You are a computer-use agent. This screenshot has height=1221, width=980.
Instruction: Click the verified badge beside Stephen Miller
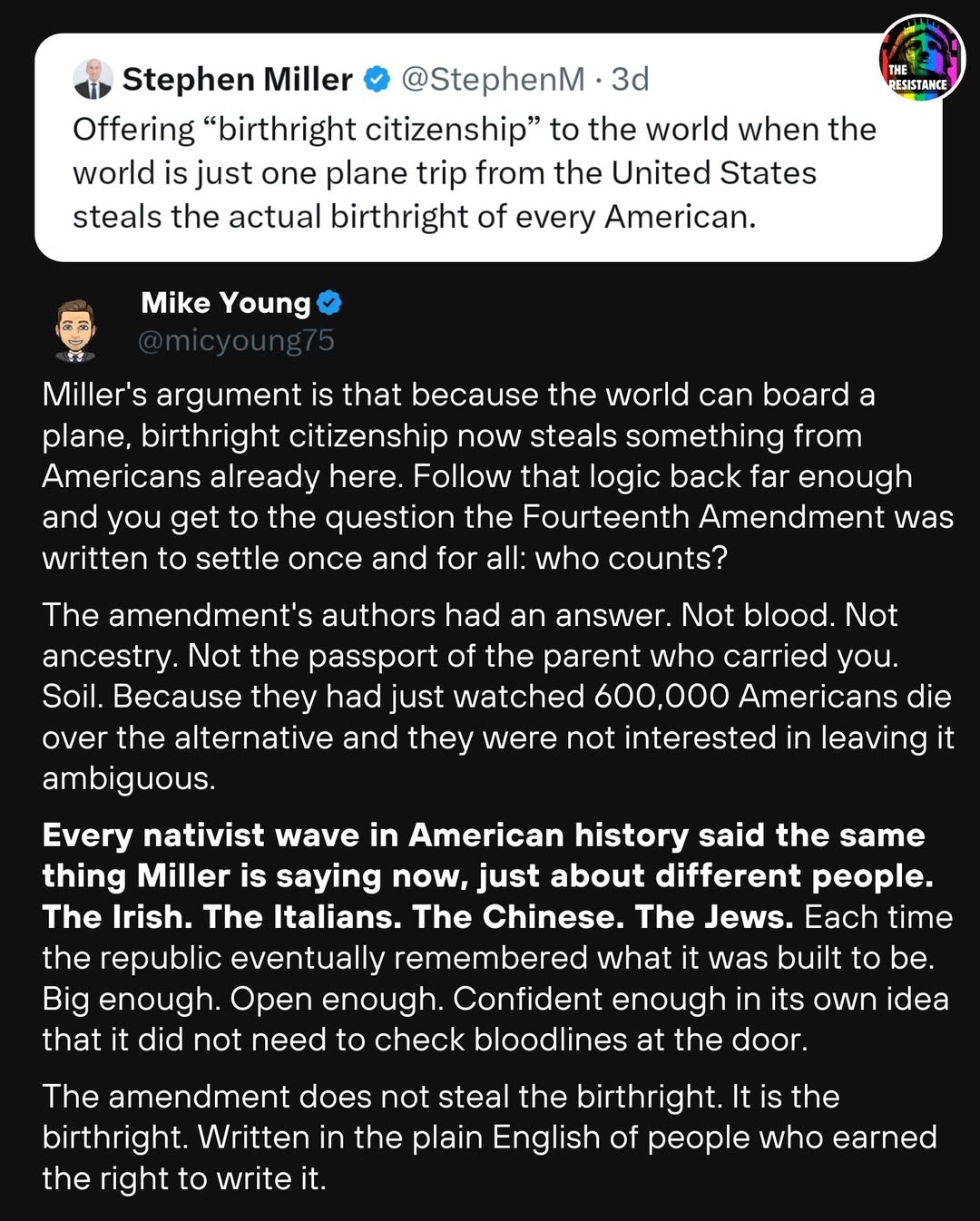point(377,80)
